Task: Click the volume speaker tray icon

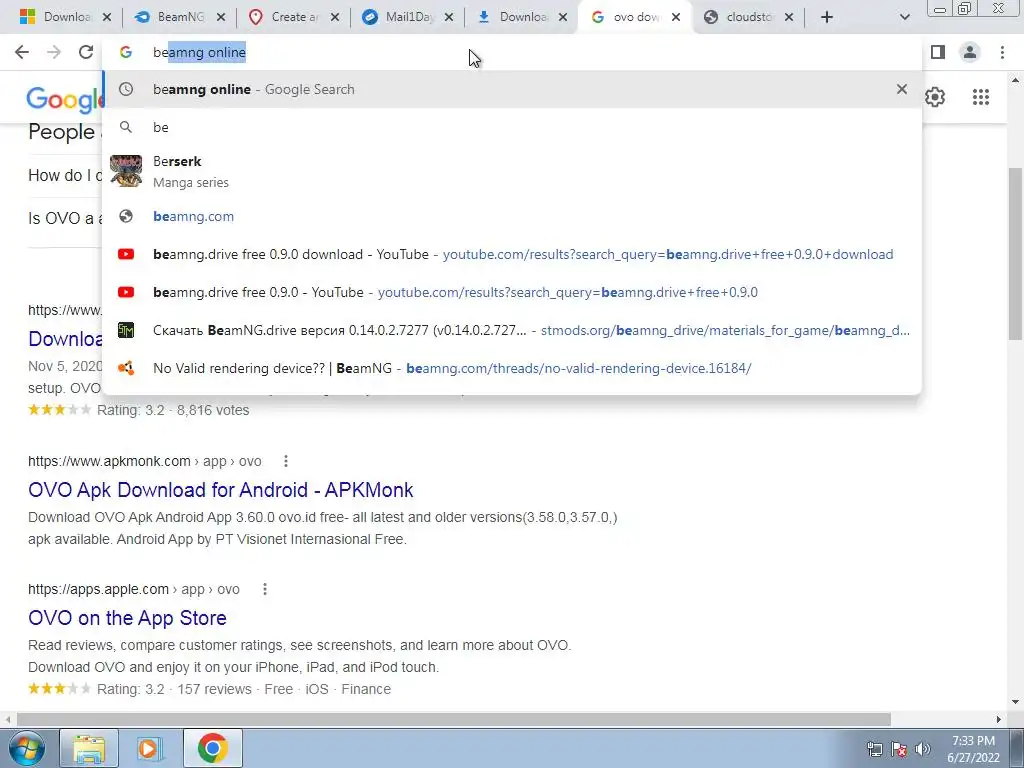Action: point(922,749)
